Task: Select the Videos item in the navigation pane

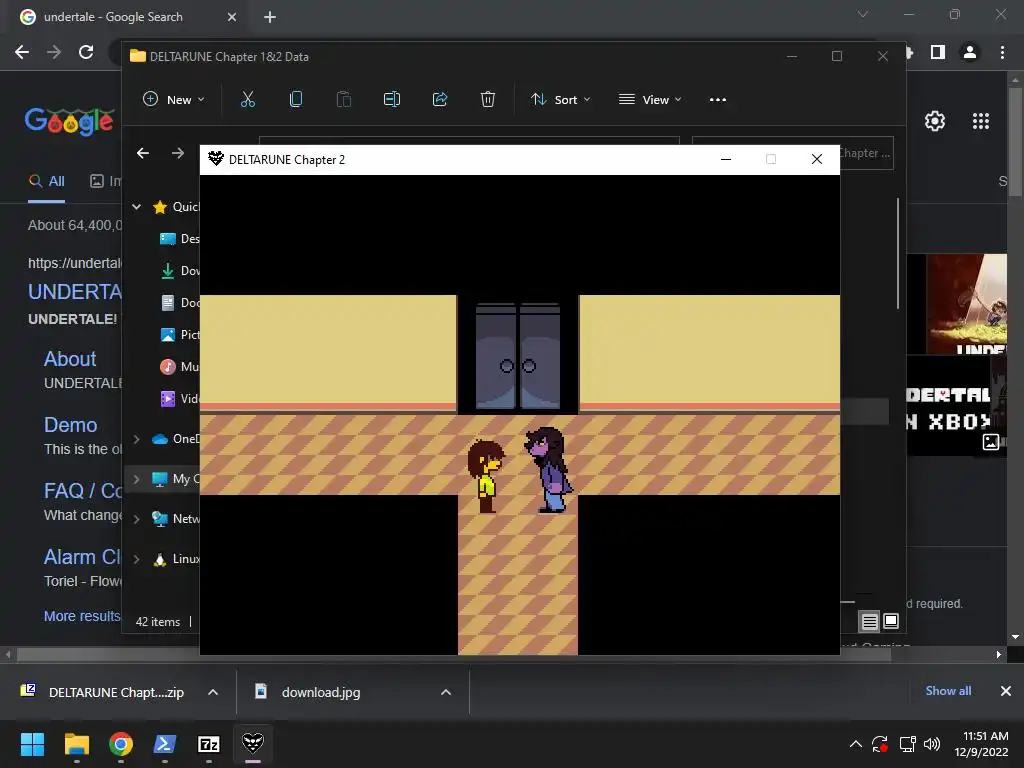Action: (180, 399)
